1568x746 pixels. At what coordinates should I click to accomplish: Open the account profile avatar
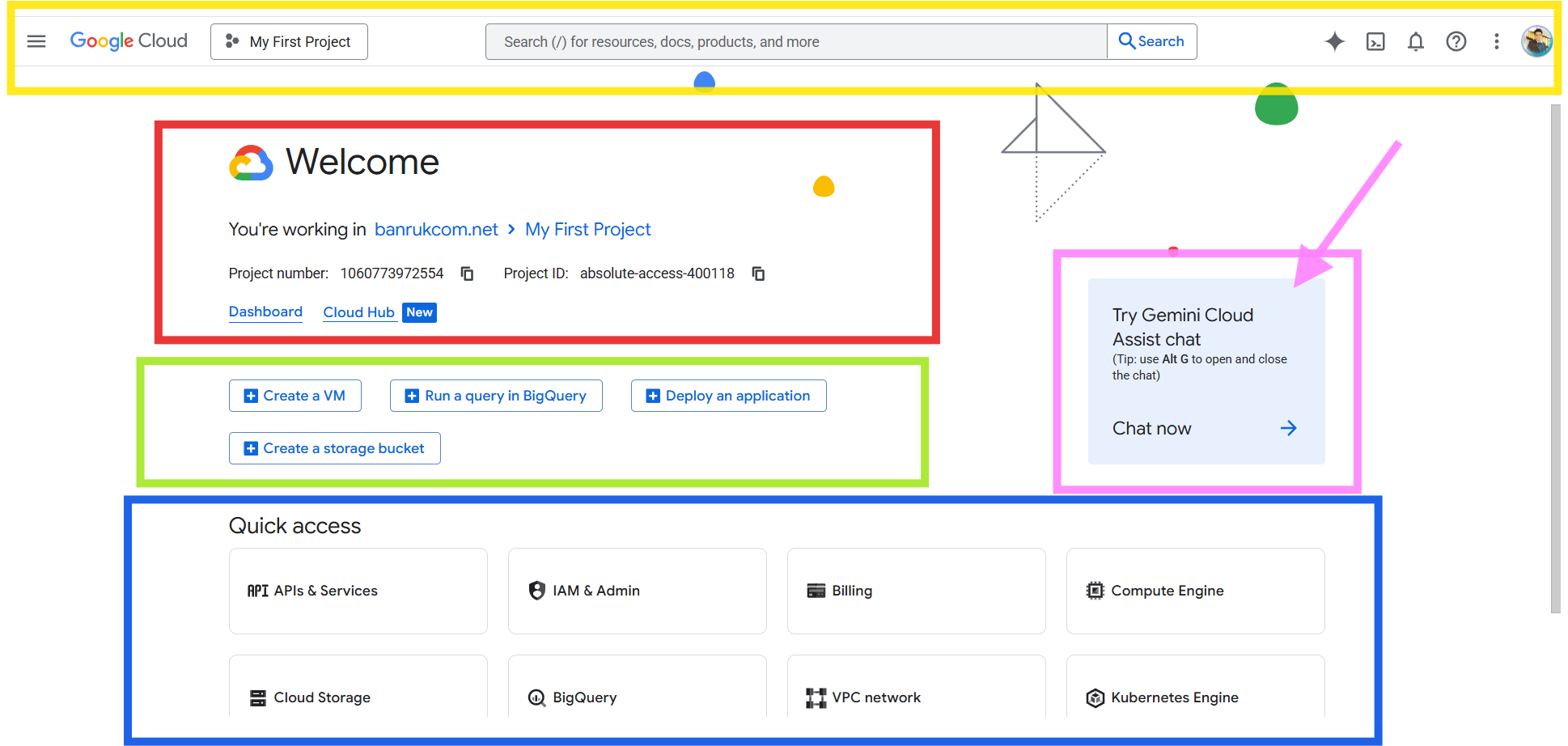[x=1536, y=41]
